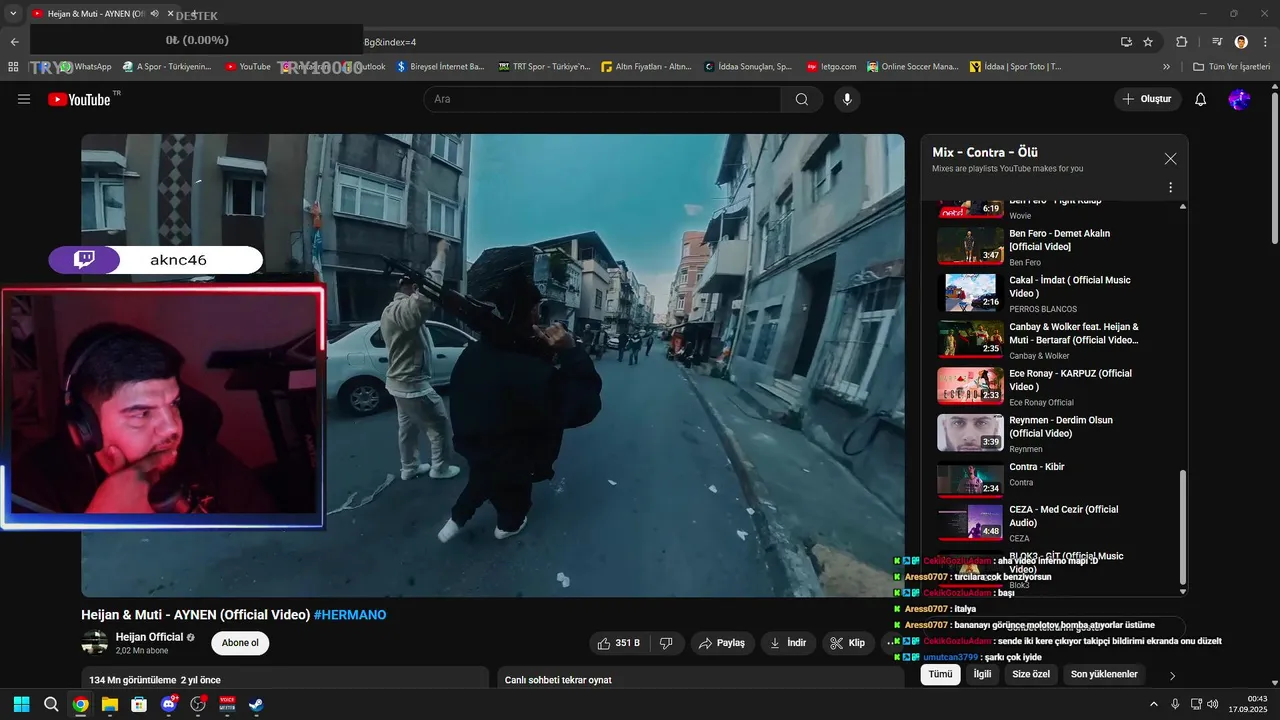This screenshot has width=1280, height=720.
Task: Mute the tab via its speaker icon
Action: tap(154, 14)
